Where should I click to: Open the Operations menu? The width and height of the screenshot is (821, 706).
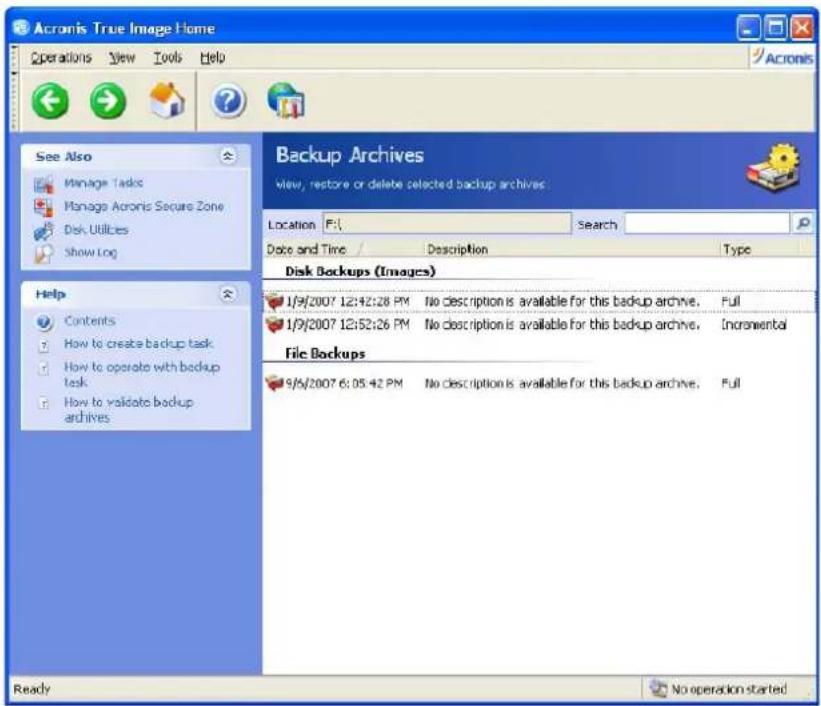point(61,57)
